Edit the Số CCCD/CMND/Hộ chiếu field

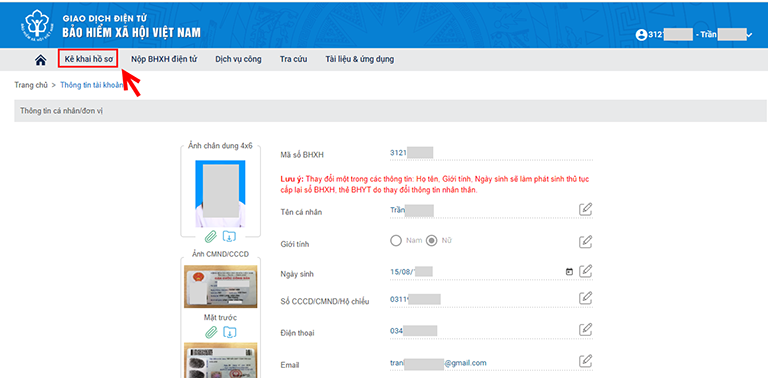[586, 298]
